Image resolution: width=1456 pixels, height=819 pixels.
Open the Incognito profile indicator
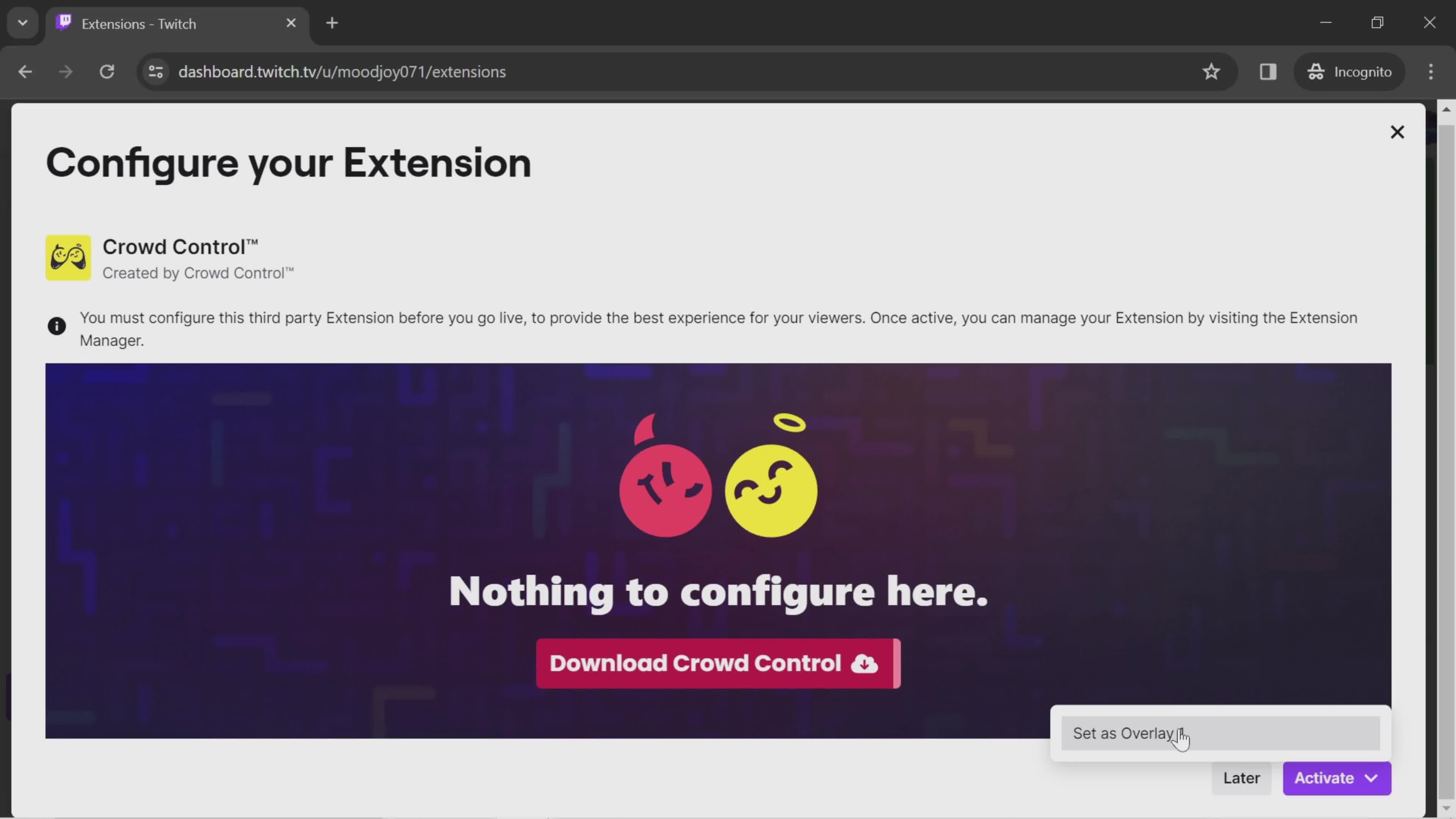pos(1349,72)
